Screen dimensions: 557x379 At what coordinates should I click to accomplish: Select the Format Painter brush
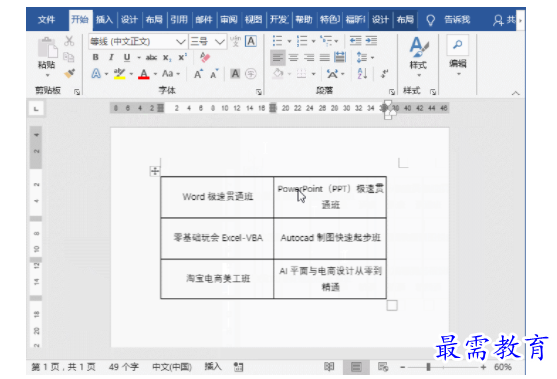pos(70,73)
